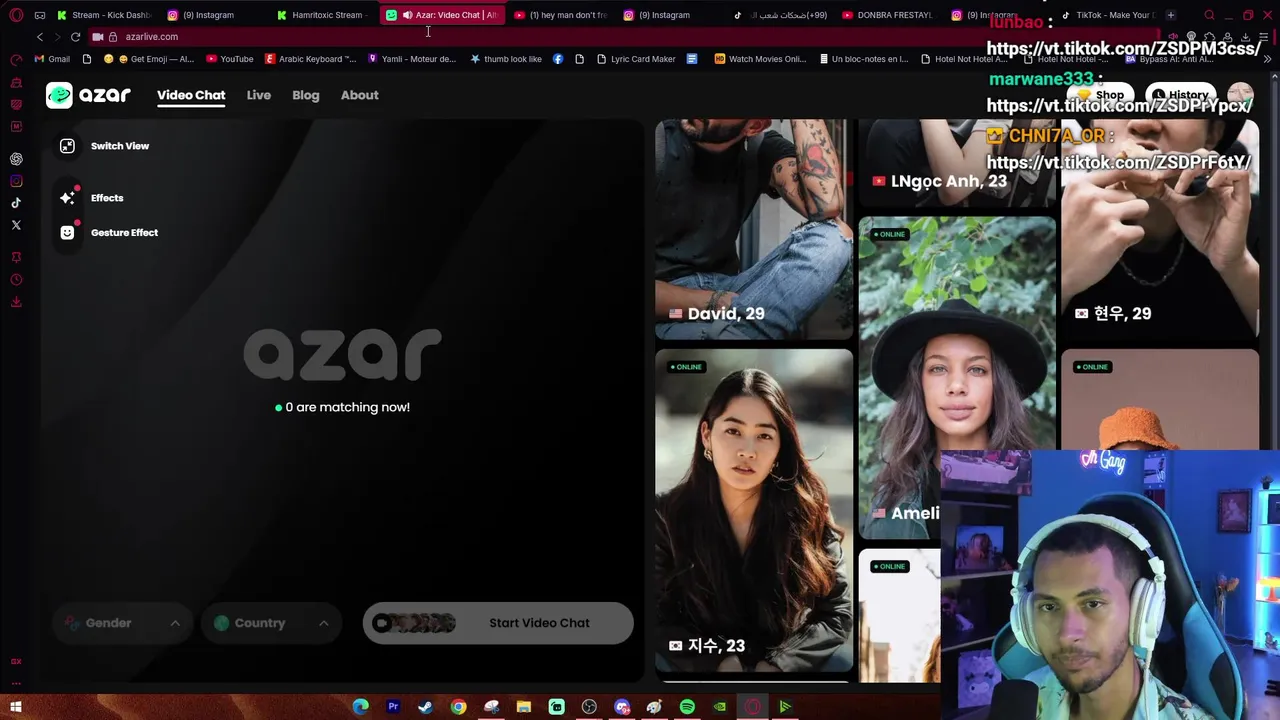
Task: Open the ChatGPT icon in the Opera sidebar
Action: pos(16,159)
